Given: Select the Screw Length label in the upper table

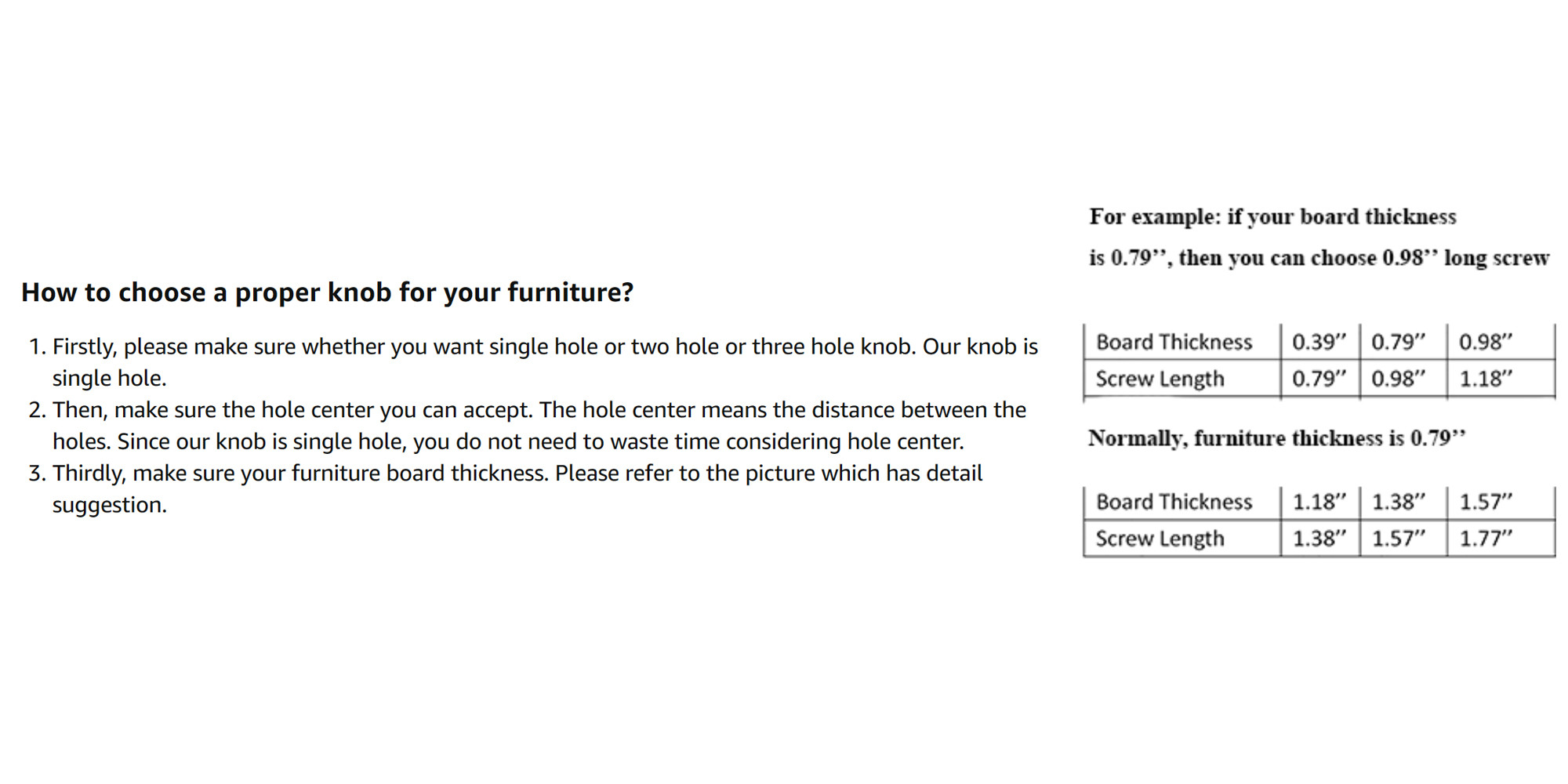Looking at the screenshot, I should 1160,379.
